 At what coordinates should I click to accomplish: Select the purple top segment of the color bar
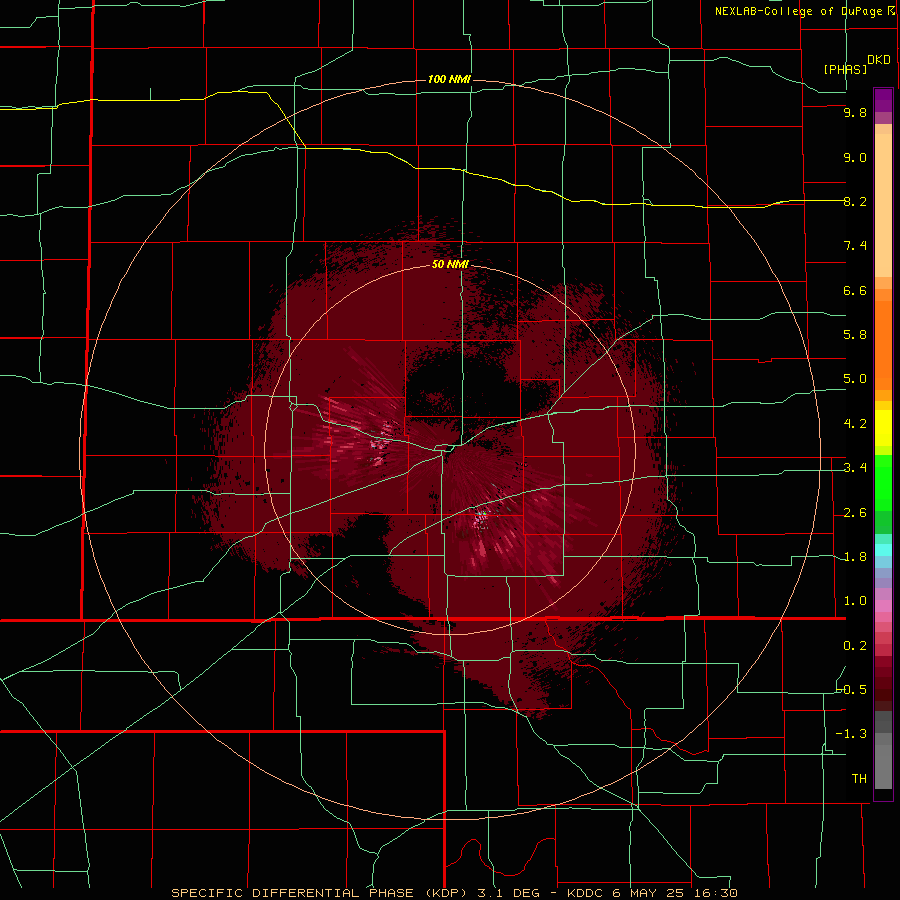[883, 100]
